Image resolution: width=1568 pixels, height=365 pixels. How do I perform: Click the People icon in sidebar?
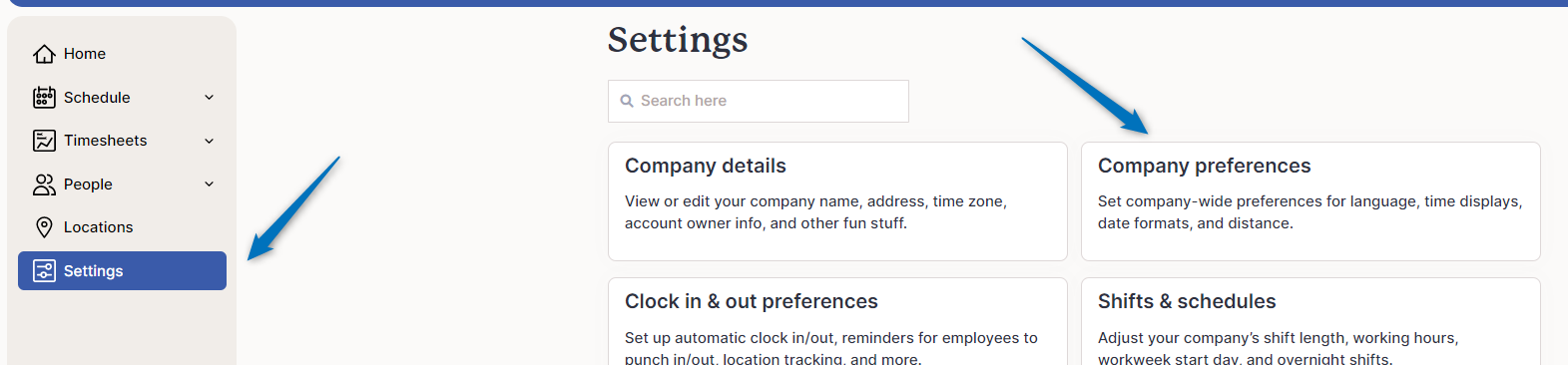click(x=44, y=184)
